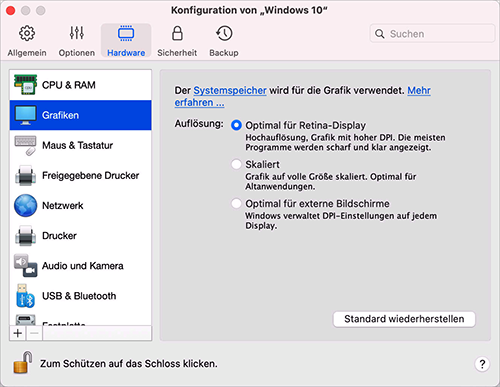Click the partially visible hard disk icon
The height and width of the screenshot is (387, 500).
(25, 320)
